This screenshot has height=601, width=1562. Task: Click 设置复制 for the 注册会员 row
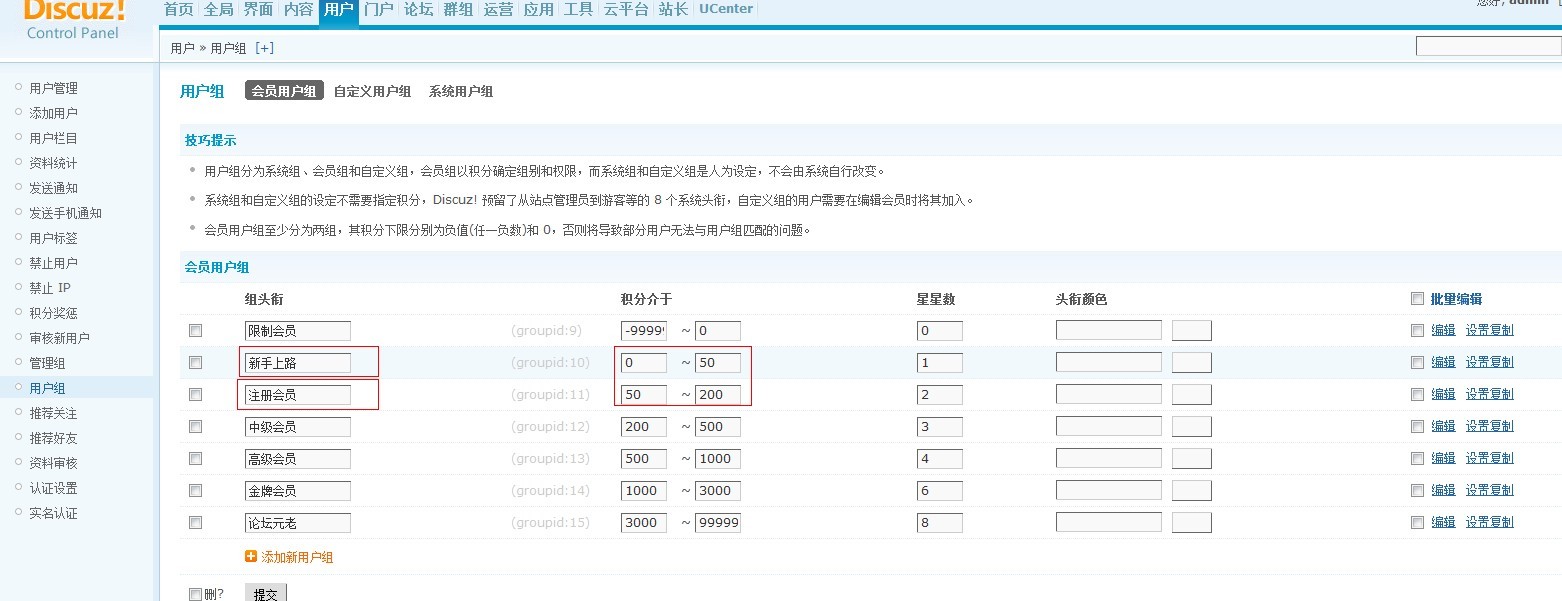tap(1490, 394)
